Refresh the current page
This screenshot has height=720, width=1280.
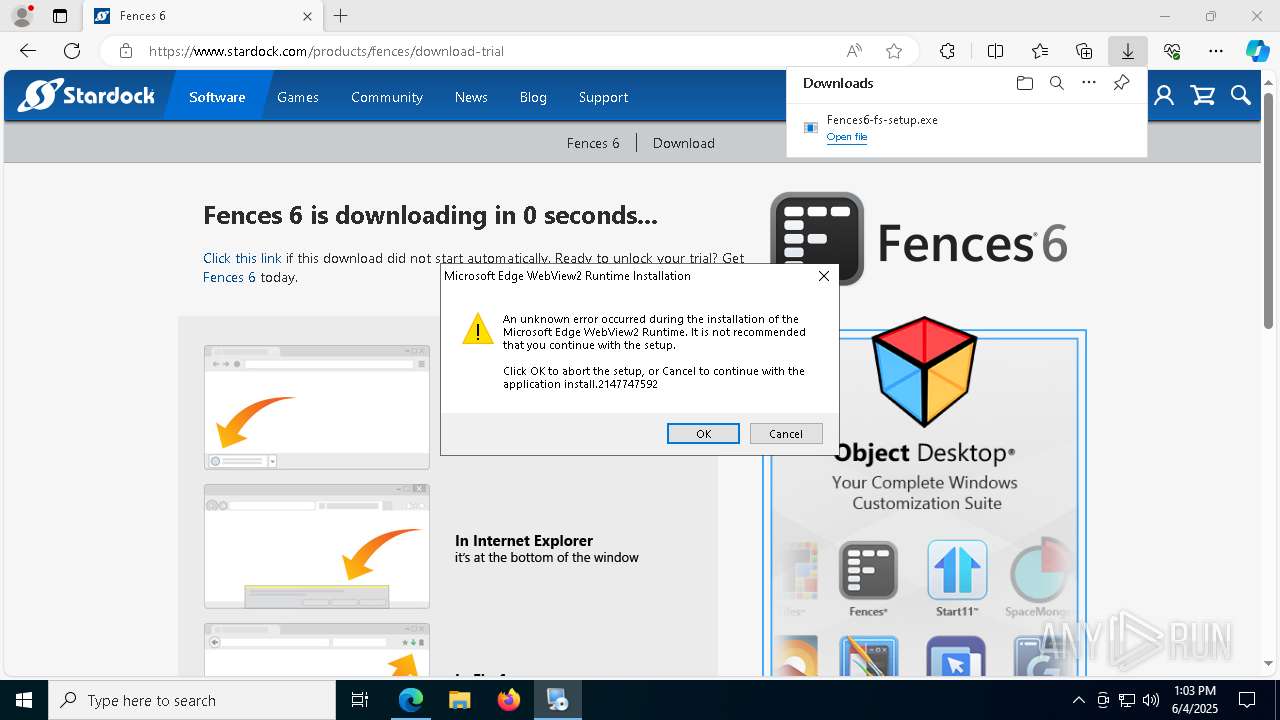point(72,51)
